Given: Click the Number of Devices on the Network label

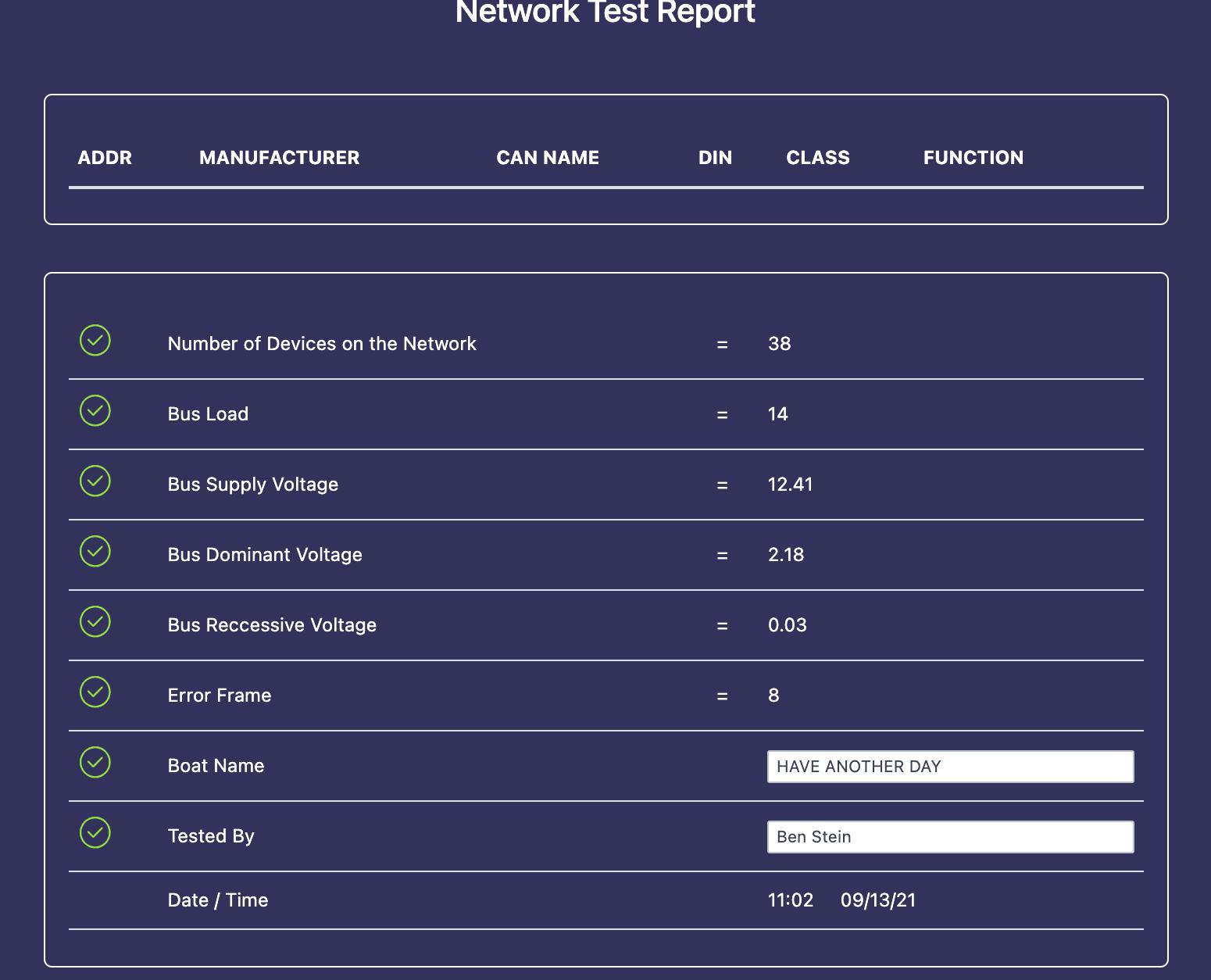Looking at the screenshot, I should [x=322, y=344].
